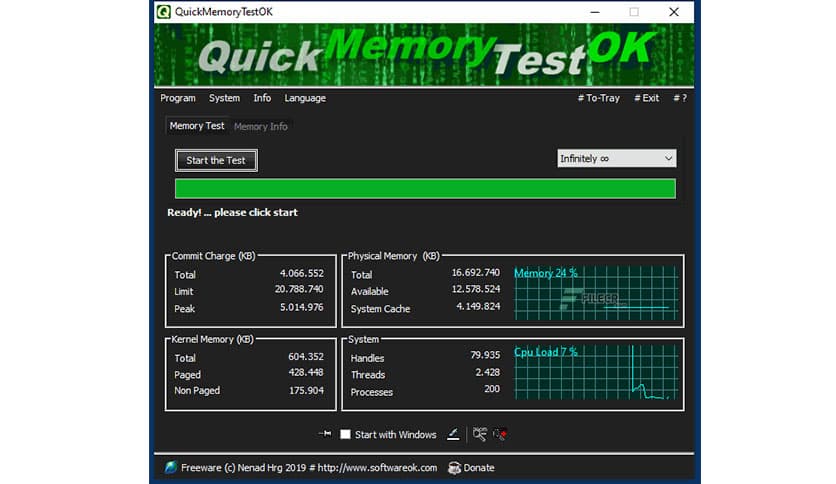Click the Peak value 5.014.976
The width and height of the screenshot is (836, 484).
[x=302, y=307]
